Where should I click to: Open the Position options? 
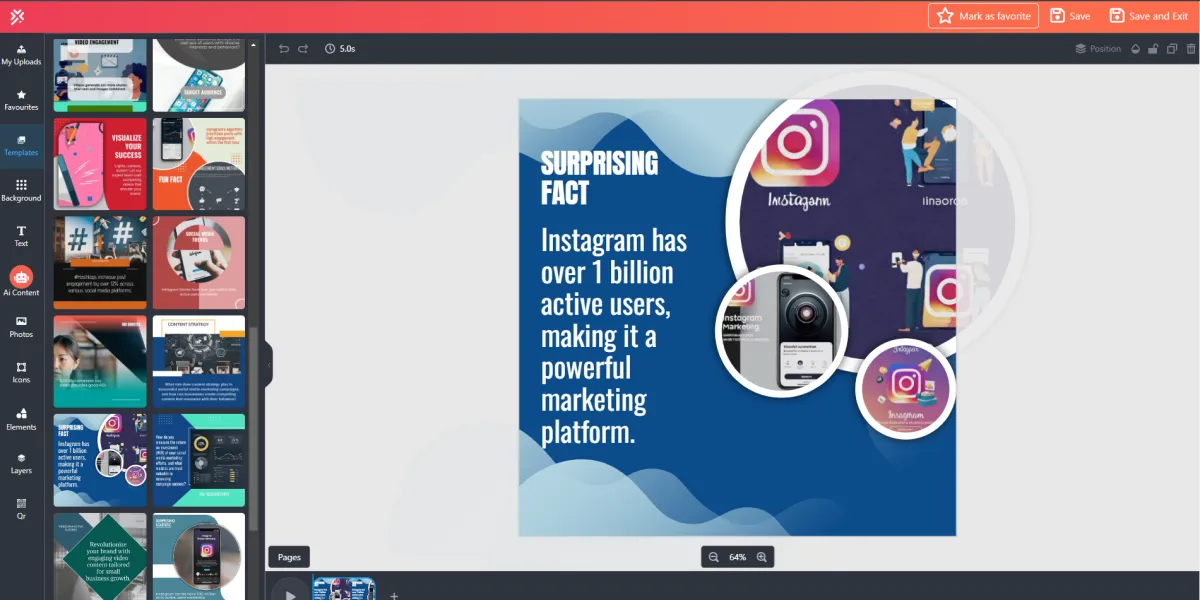(x=1098, y=48)
